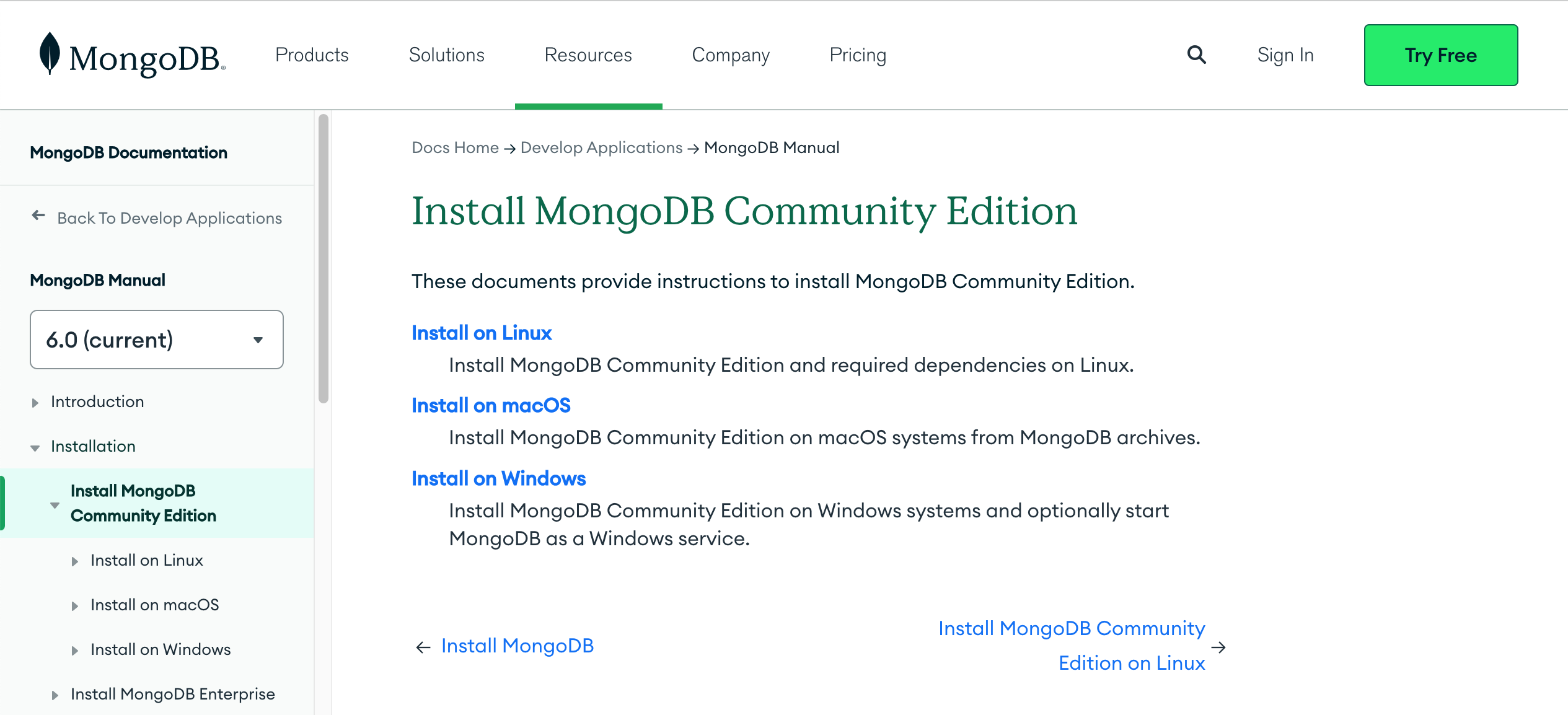Click the MongoDB leaf logo
Viewport: 1568px width, 715px height.
50,53
